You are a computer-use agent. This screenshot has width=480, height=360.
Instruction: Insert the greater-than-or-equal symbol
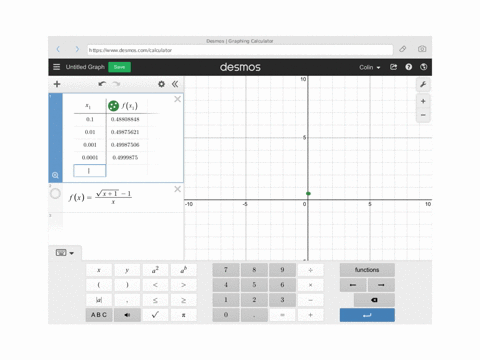(183, 300)
